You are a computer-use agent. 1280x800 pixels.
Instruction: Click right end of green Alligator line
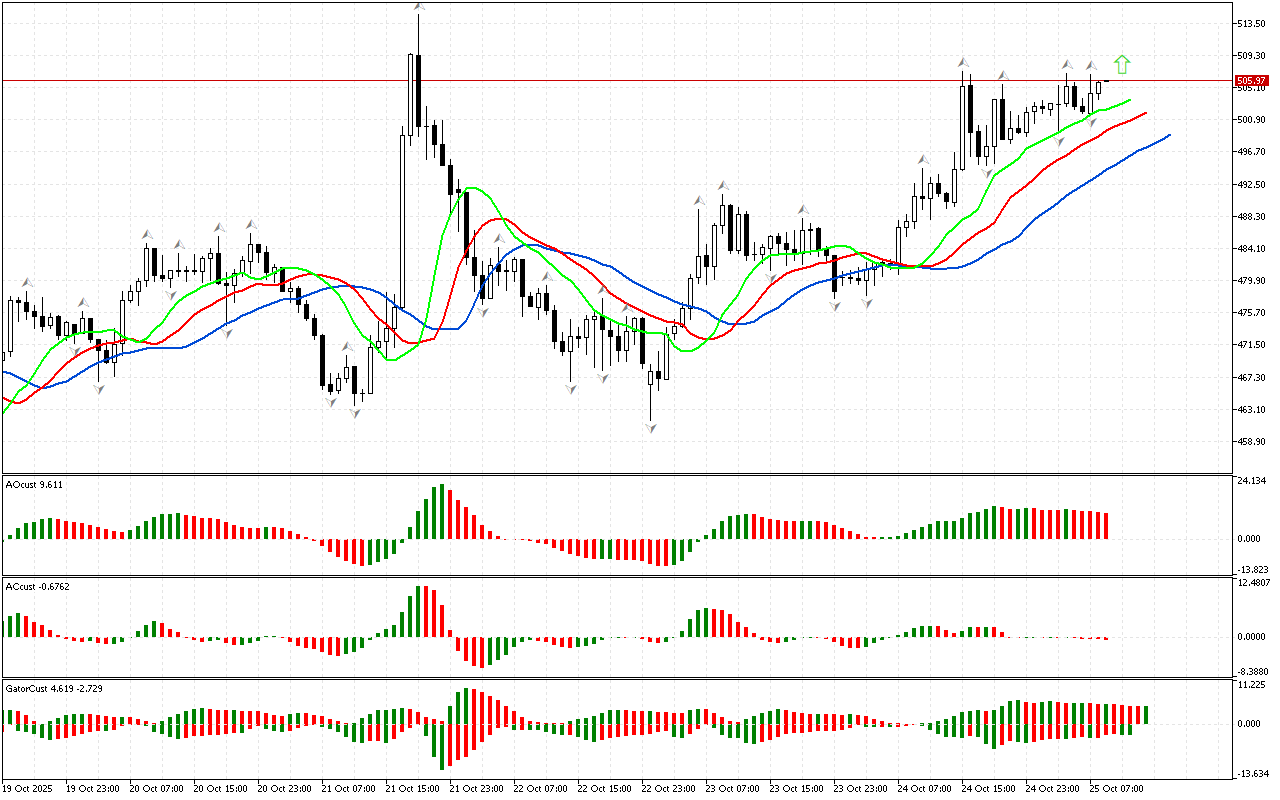click(x=1130, y=100)
